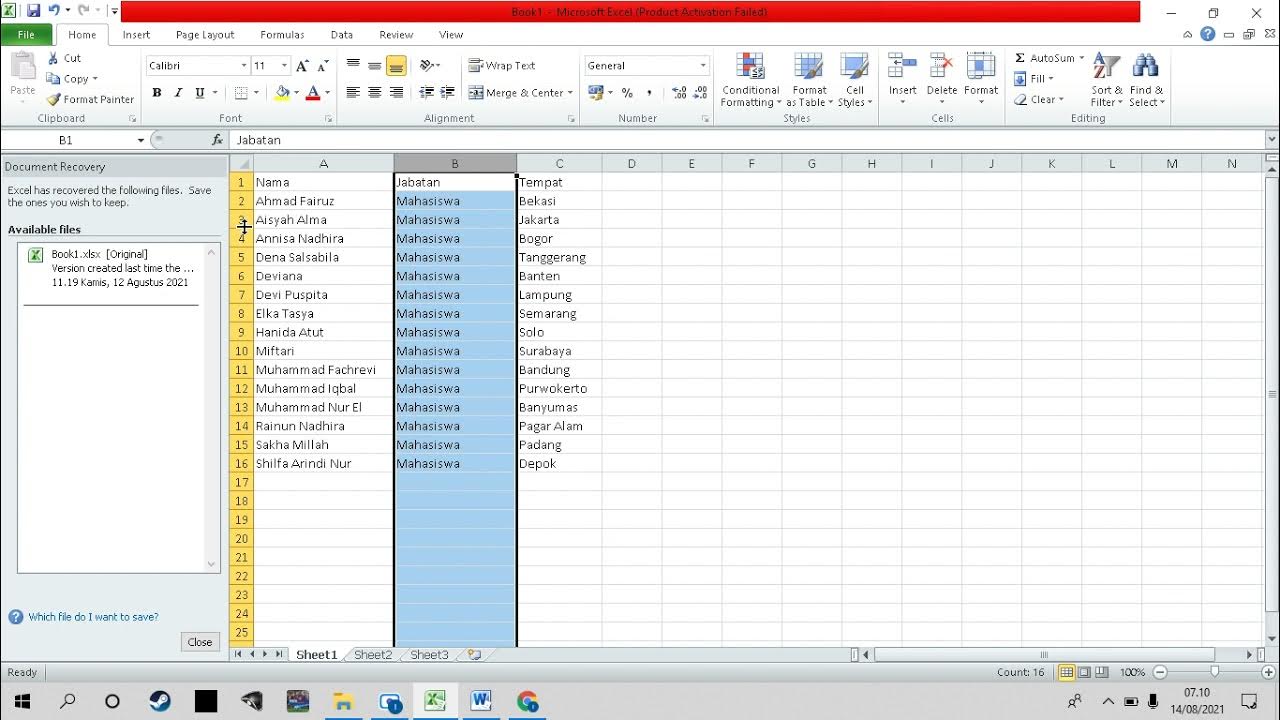The image size is (1280, 720).
Task: Open Cell Styles gallery
Action: [855, 80]
